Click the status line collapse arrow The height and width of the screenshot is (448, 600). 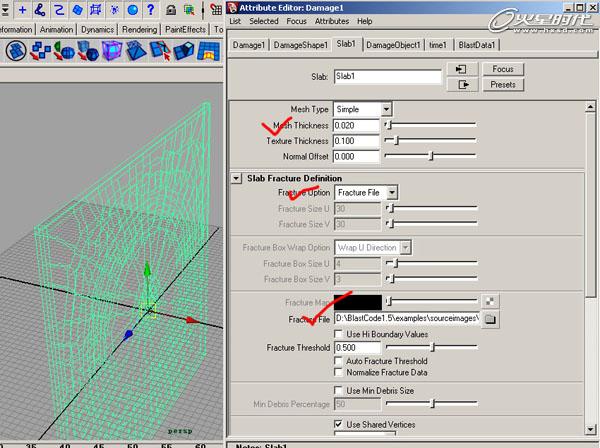[5, 10]
